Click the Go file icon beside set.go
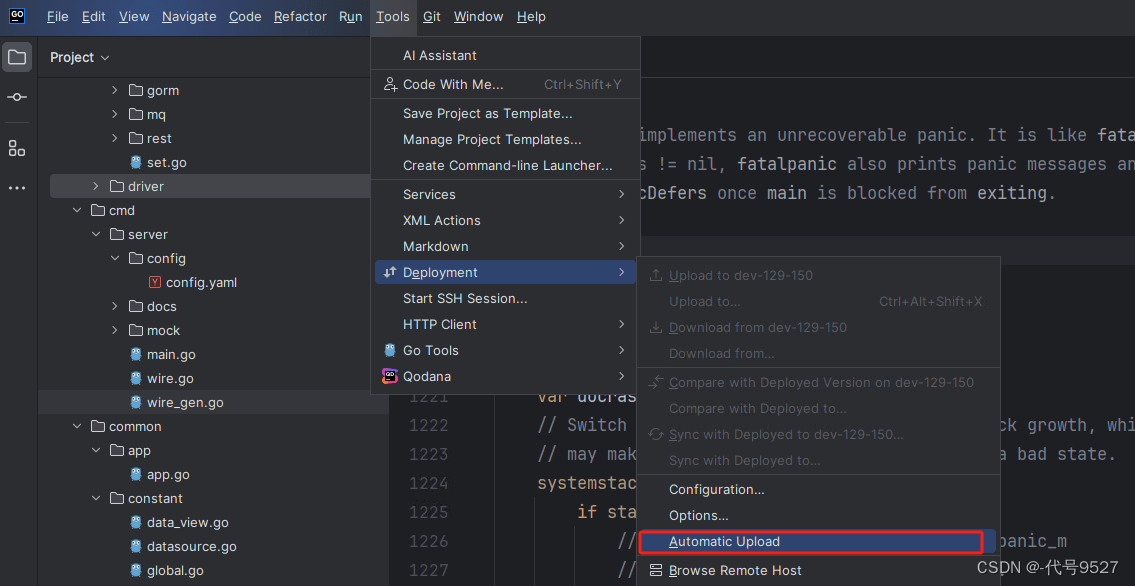This screenshot has height=586, width=1135. (135, 162)
